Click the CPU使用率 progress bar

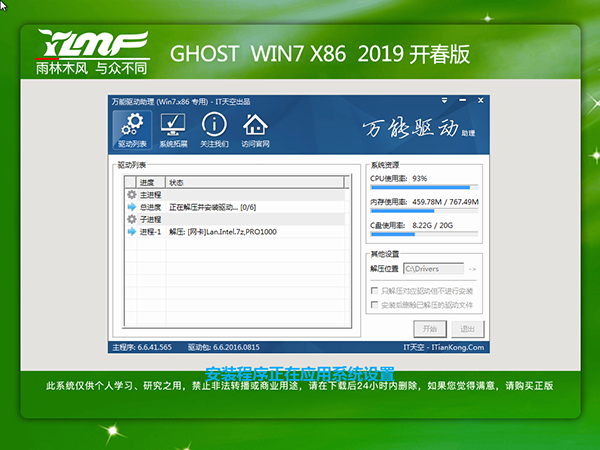(x=424, y=188)
